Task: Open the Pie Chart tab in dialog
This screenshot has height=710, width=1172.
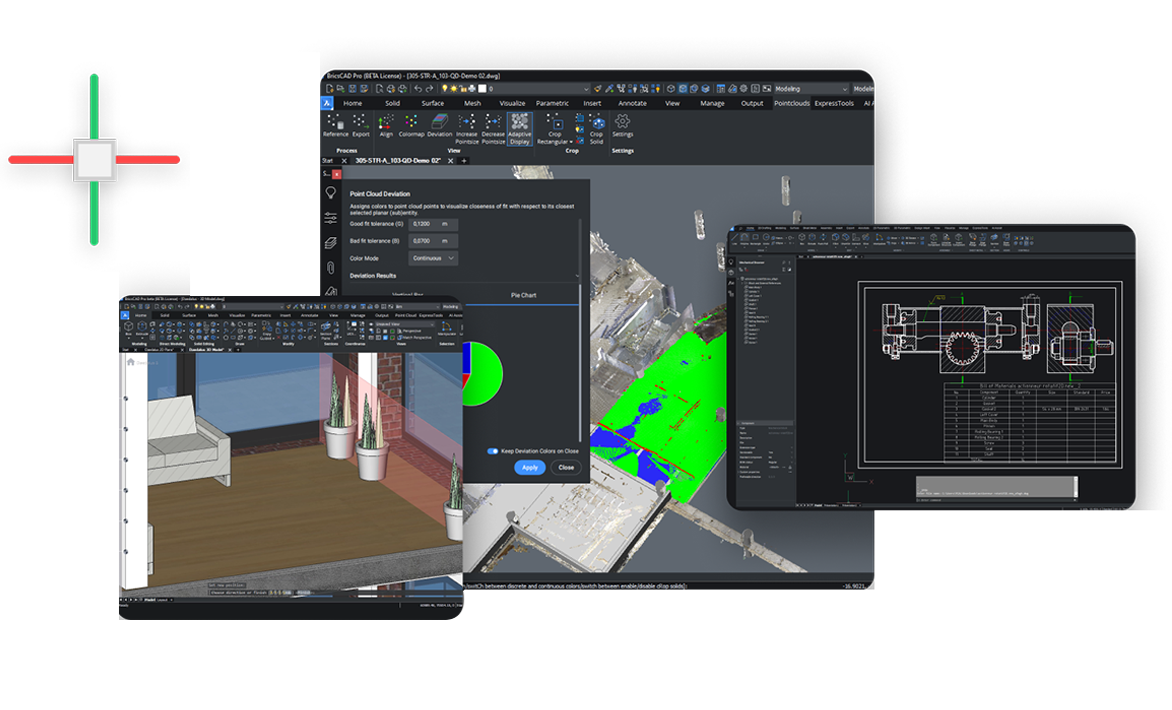Action: (523, 294)
